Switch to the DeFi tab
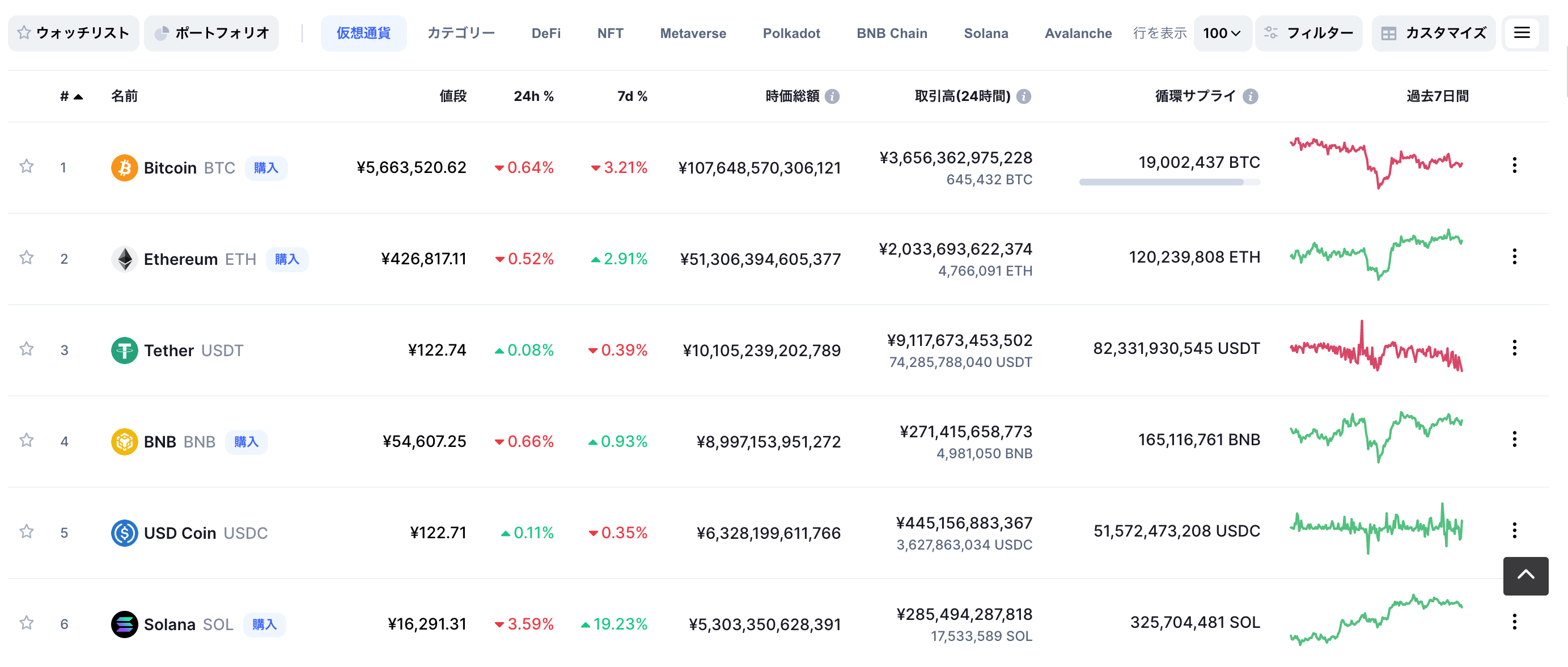The image size is (1568, 667). [x=546, y=33]
